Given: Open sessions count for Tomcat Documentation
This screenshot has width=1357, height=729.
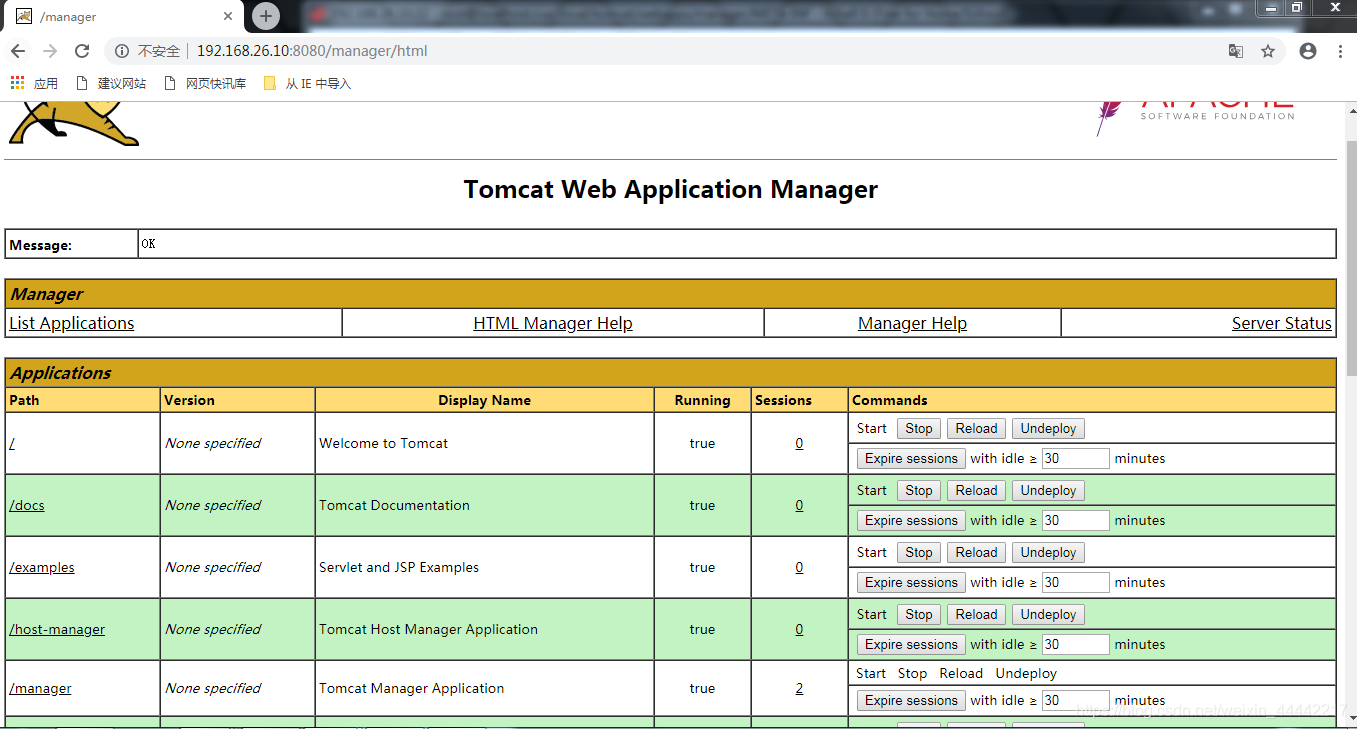Looking at the screenshot, I should pyautogui.click(x=799, y=505).
